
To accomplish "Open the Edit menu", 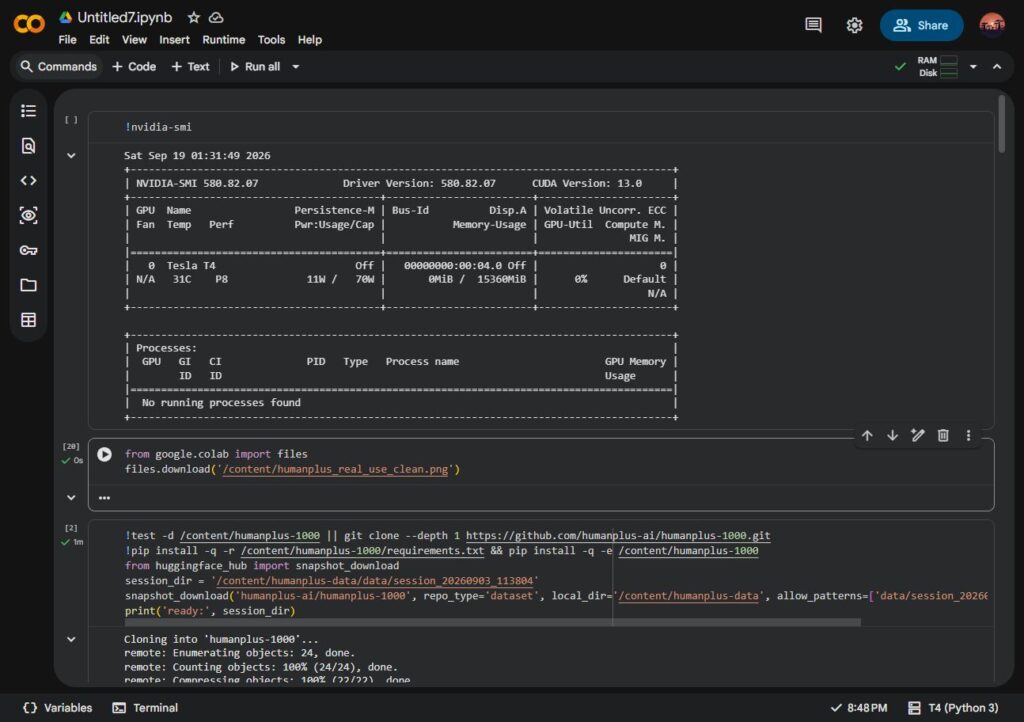I will (x=99, y=40).
